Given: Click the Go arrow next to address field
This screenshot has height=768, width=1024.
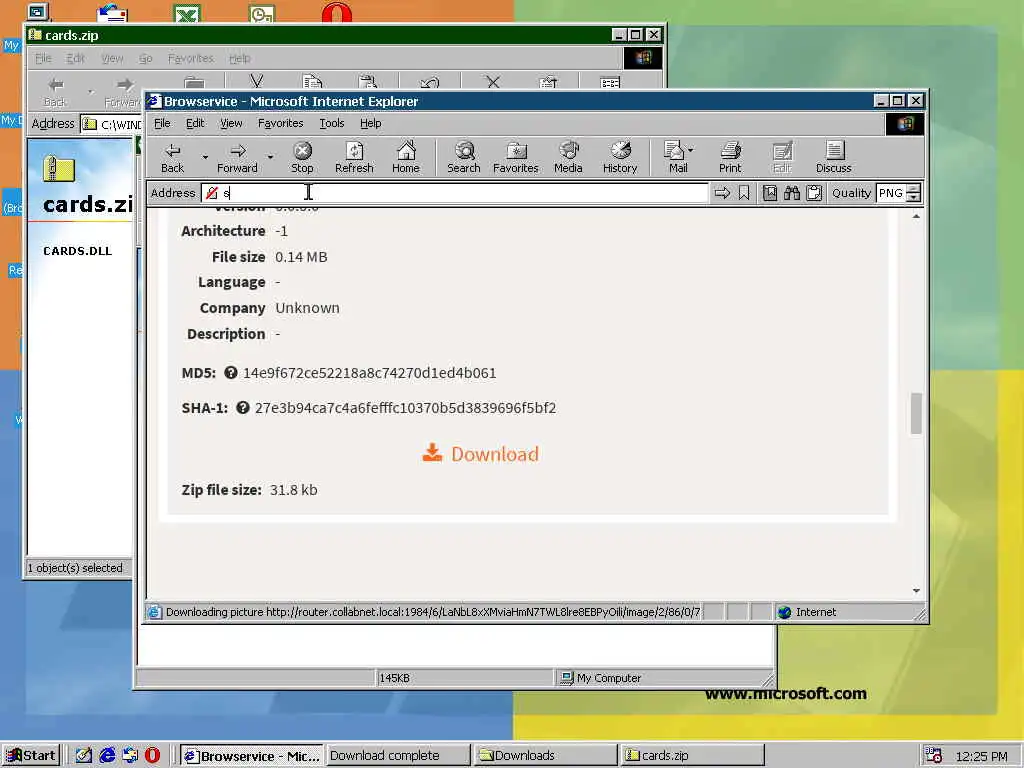Looking at the screenshot, I should [722, 193].
